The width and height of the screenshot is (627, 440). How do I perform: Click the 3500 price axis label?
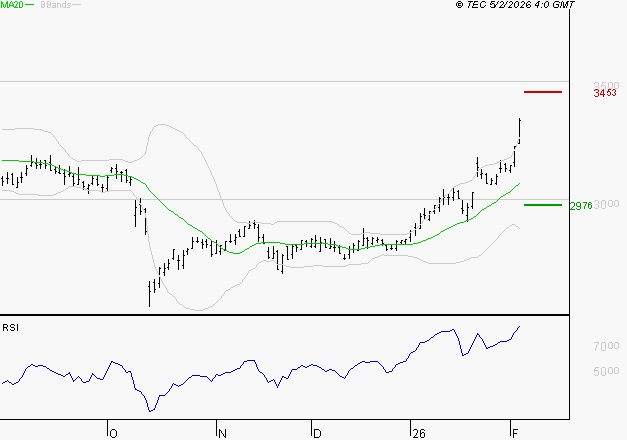606,85
